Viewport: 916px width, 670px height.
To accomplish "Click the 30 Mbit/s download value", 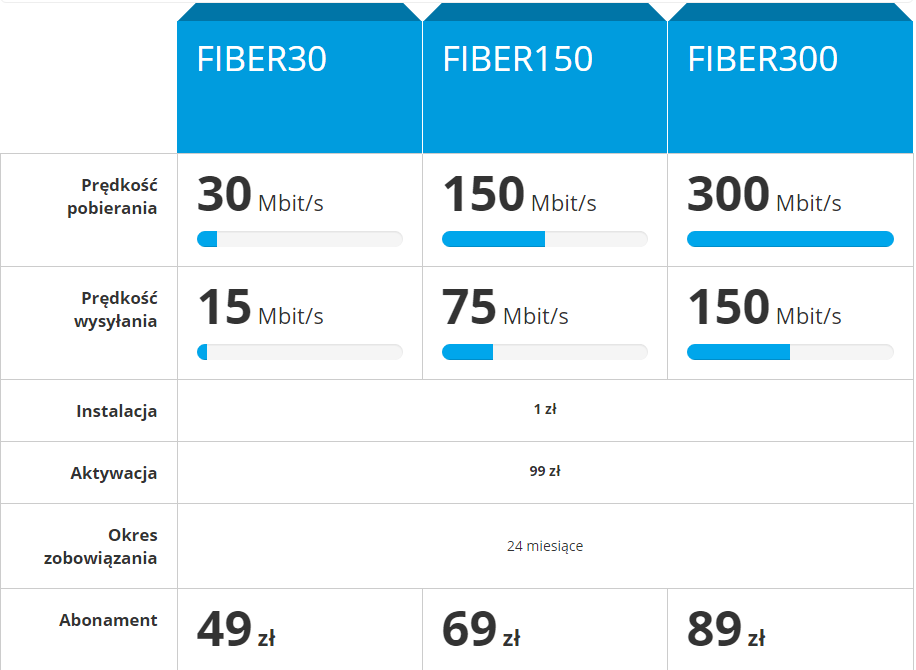I will coord(260,195).
